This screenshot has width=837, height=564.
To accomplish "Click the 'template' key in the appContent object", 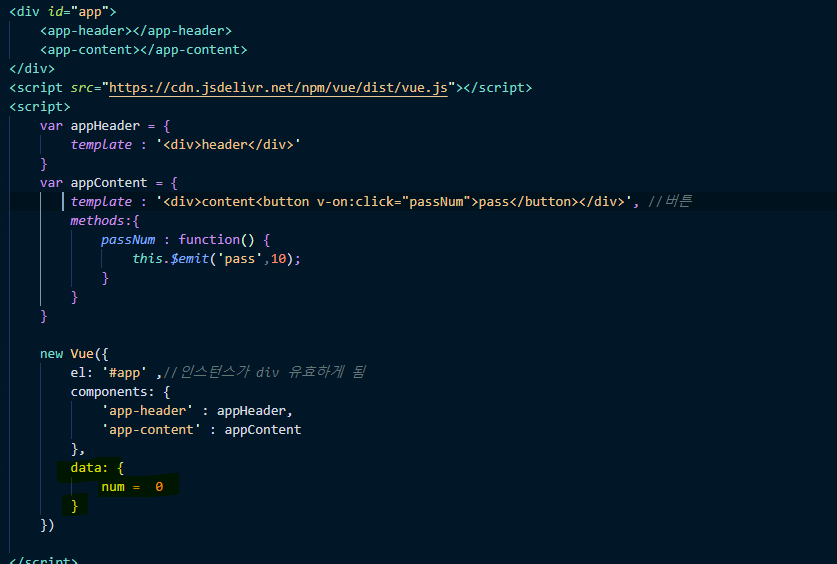I will click(x=101, y=202).
